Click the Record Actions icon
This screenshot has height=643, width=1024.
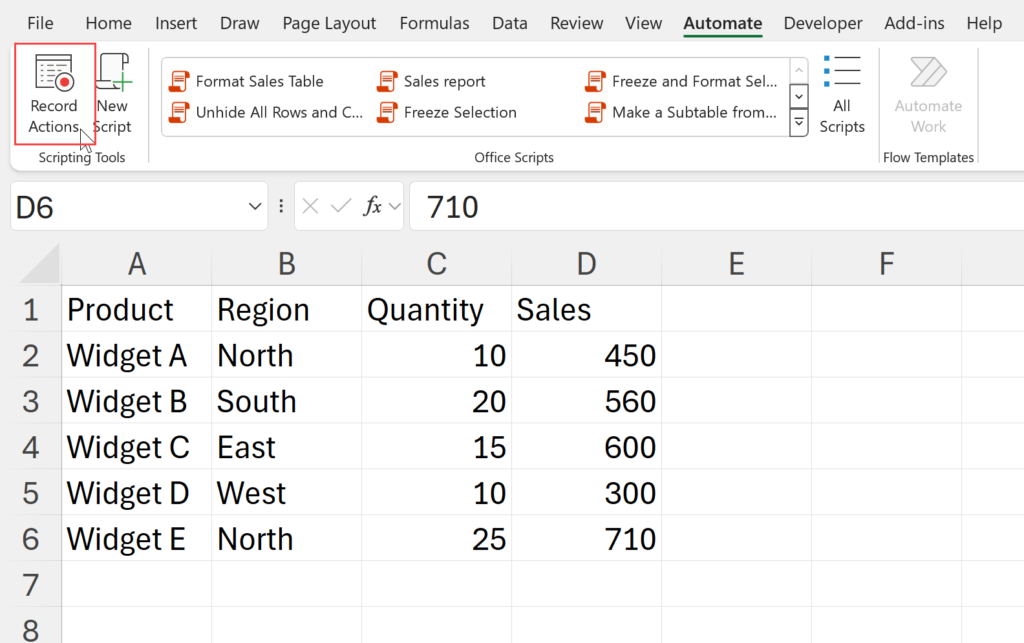(x=54, y=77)
